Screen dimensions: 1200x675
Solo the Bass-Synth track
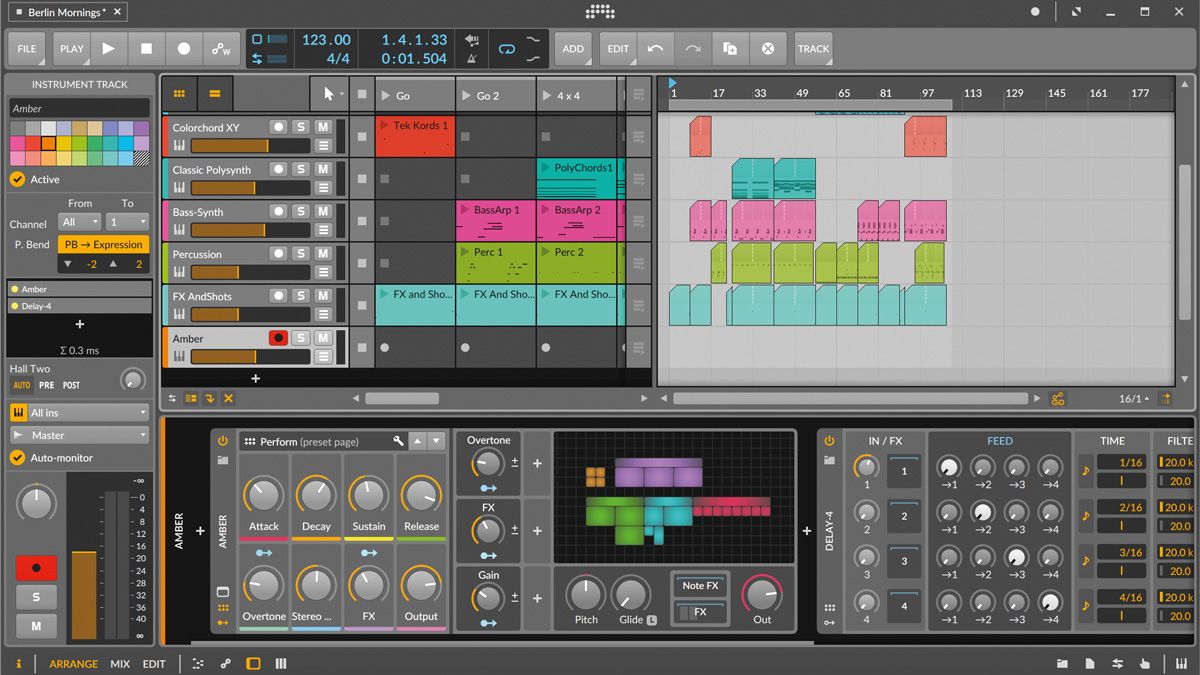[x=301, y=211]
